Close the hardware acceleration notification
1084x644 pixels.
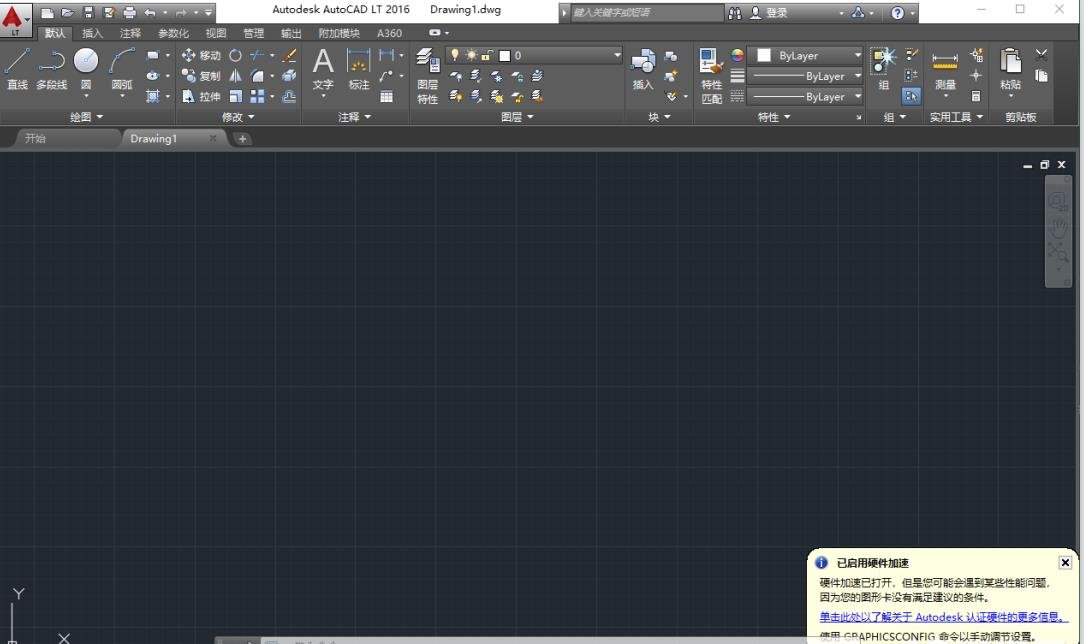click(1065, 562)
